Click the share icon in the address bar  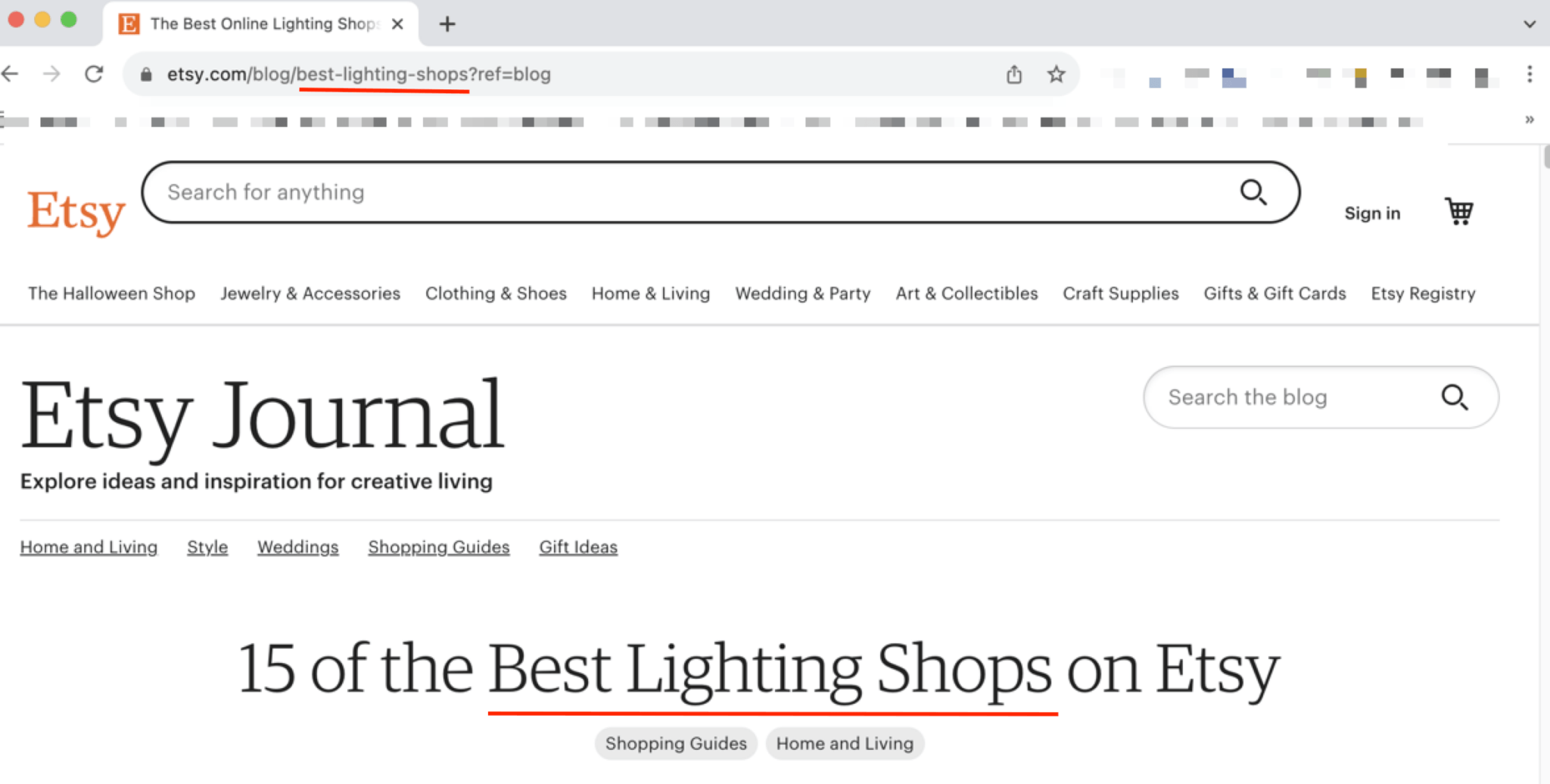pos(1014,74)
